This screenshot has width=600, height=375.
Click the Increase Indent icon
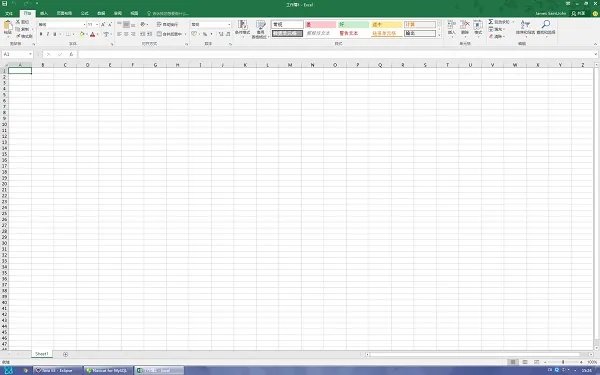coord(149,34)
